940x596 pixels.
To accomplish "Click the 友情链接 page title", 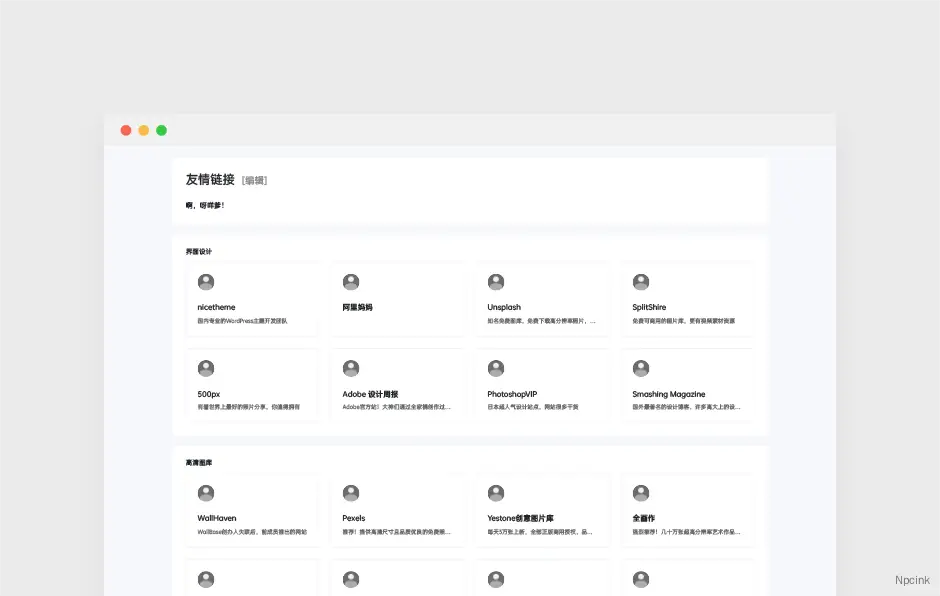I will coord(210,179).
